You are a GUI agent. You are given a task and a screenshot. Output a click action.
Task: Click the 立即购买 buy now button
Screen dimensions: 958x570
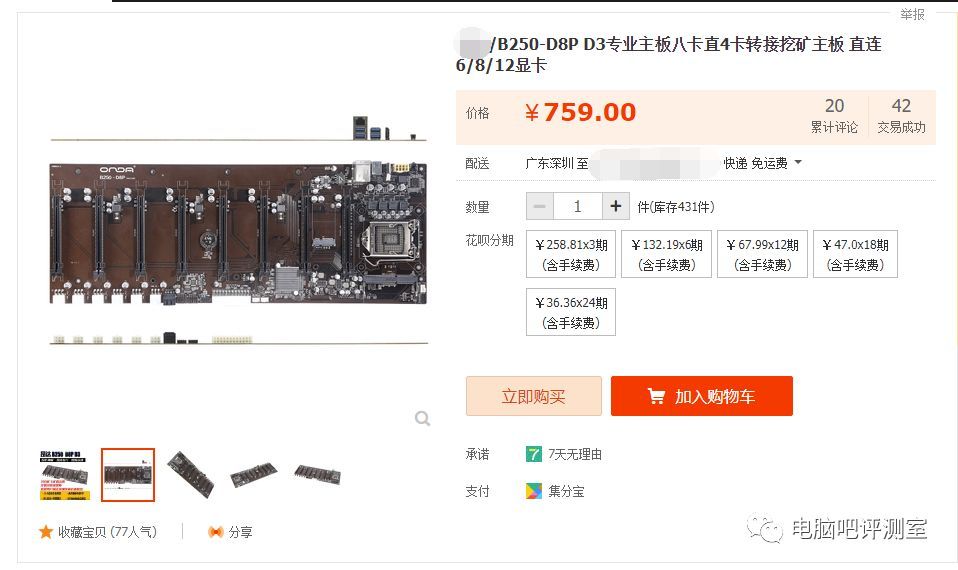533,396
